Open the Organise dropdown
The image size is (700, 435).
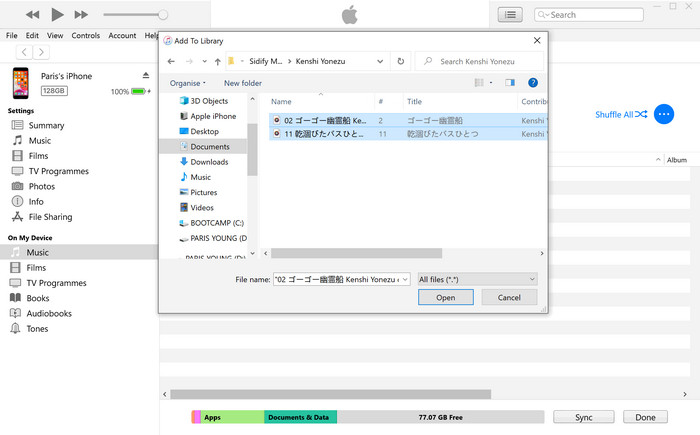click(x=188, y=83)
